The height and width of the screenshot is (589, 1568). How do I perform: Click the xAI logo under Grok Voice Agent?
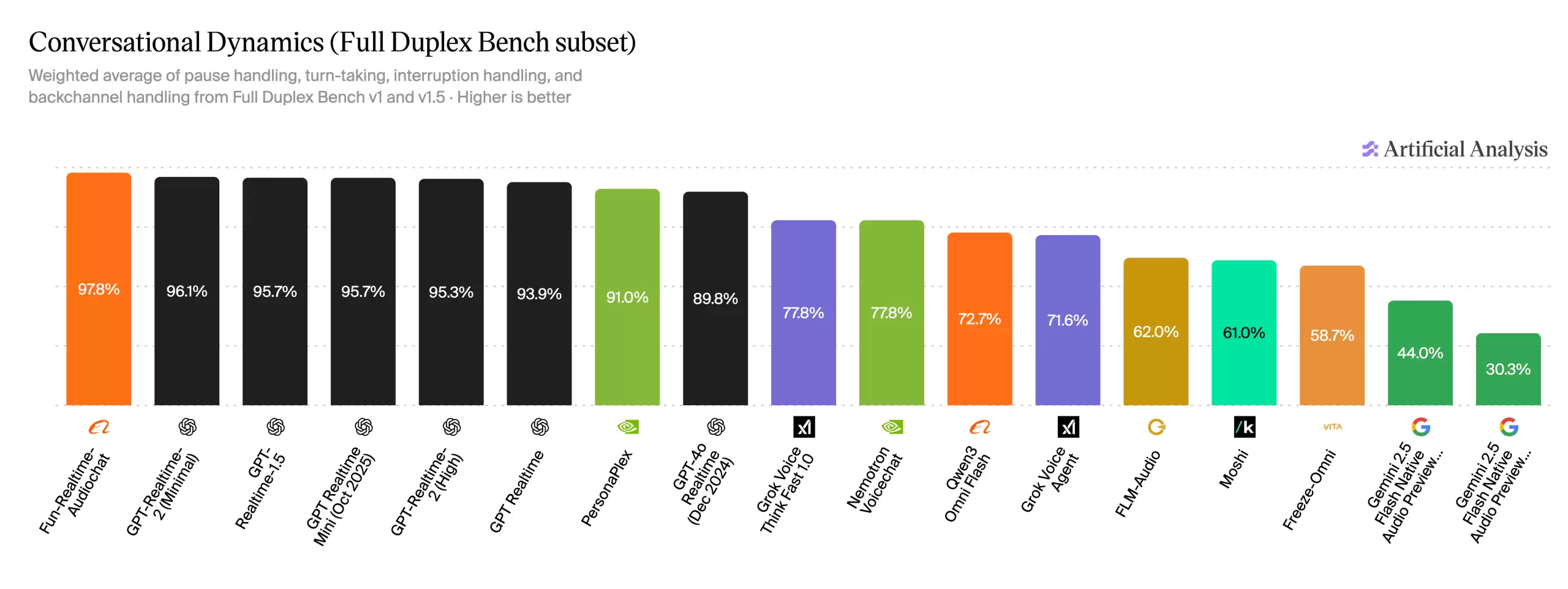point(1068,427)
